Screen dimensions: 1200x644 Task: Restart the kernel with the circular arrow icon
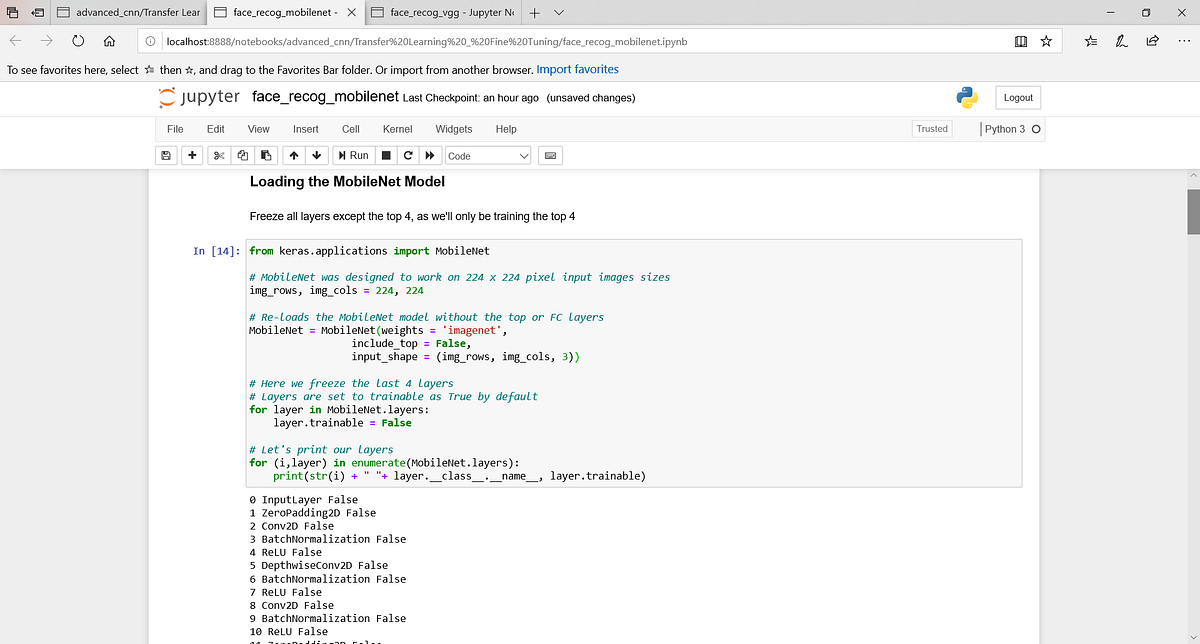[408, 155]
